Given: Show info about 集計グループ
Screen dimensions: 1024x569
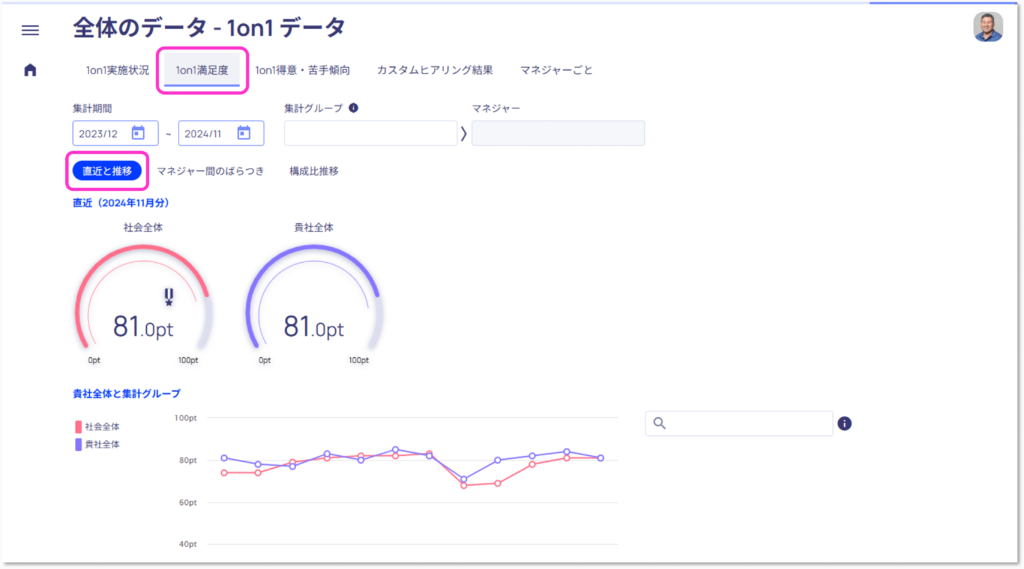Looking at the screenshot, I should tap(353, 108).
